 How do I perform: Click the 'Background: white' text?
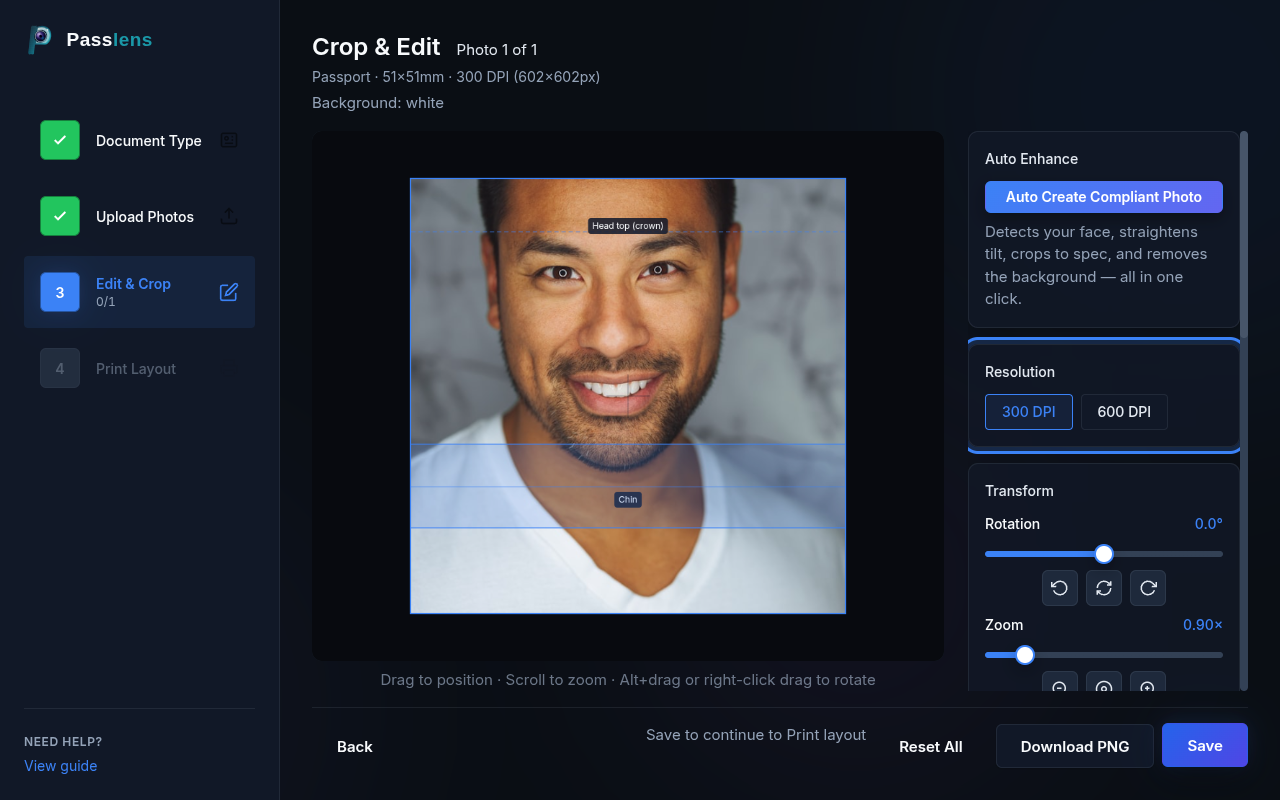(378, 103)
